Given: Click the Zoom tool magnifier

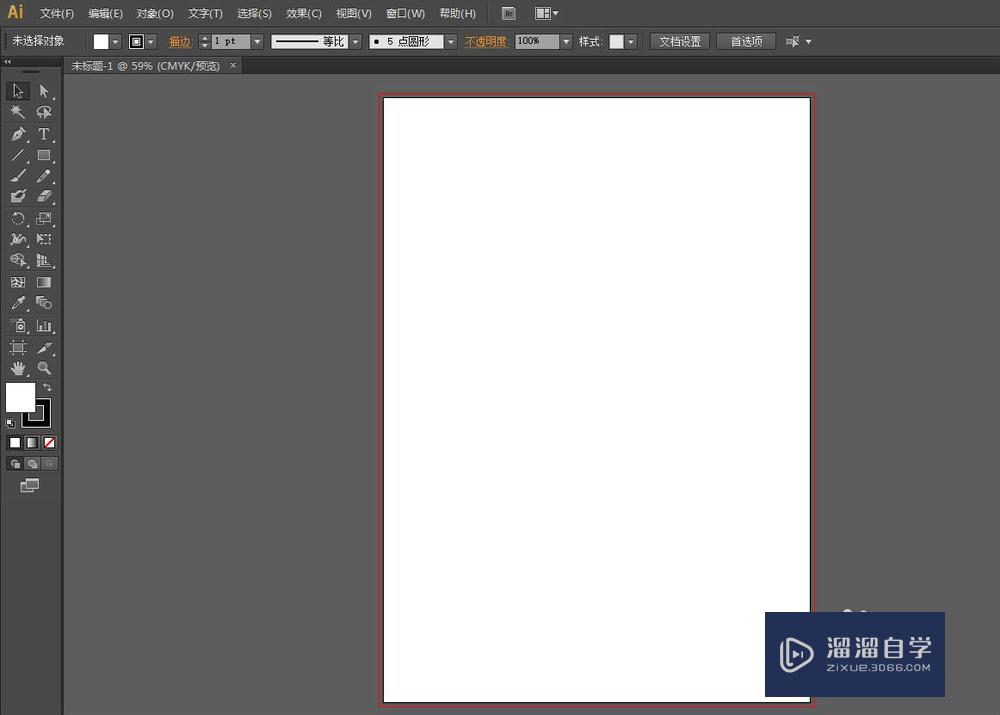Looking at the screenshot, I should (x=44, y=369).
